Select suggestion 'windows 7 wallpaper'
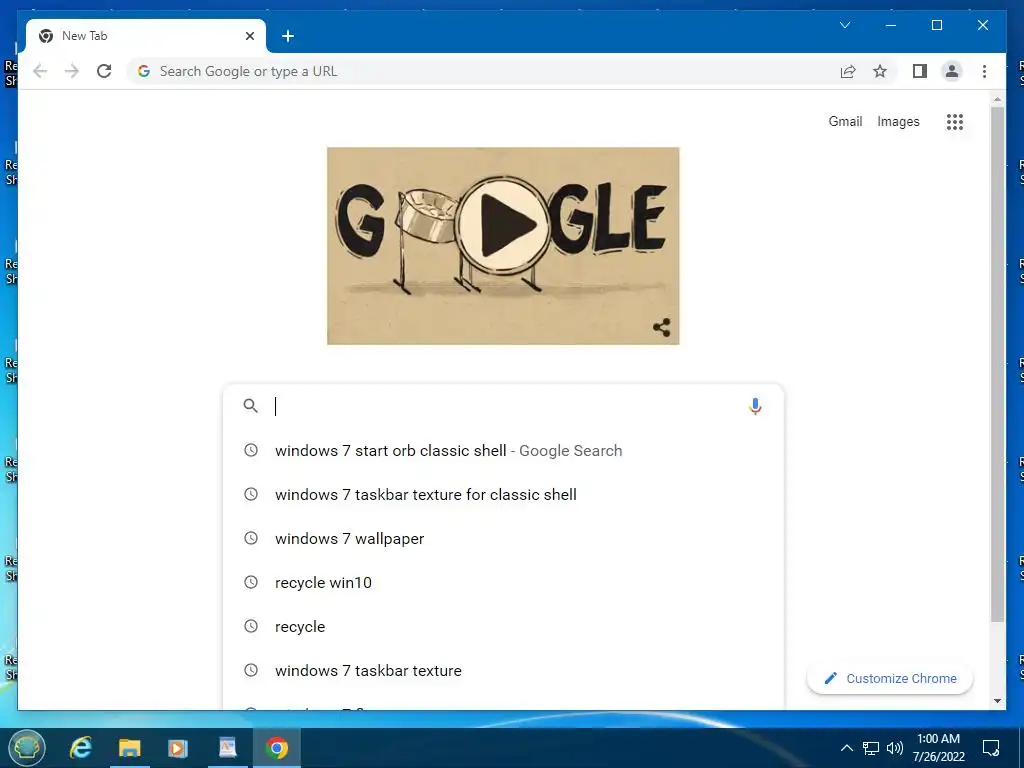Image resolution: width=1024 pixels, height=768 pixels. [x=503, y=539]
